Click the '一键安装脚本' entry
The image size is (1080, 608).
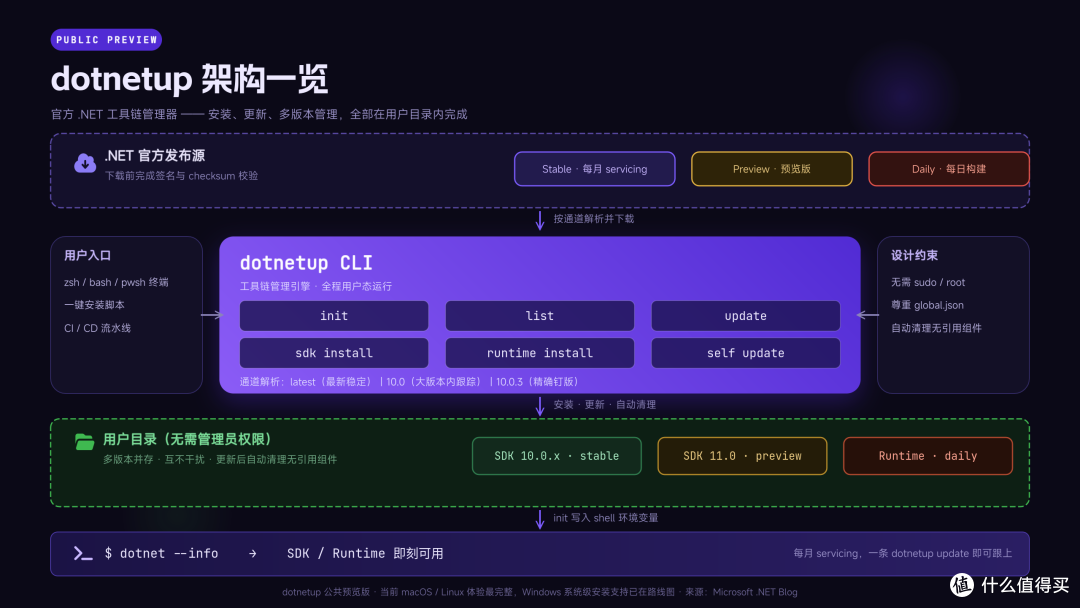point(94,305)
